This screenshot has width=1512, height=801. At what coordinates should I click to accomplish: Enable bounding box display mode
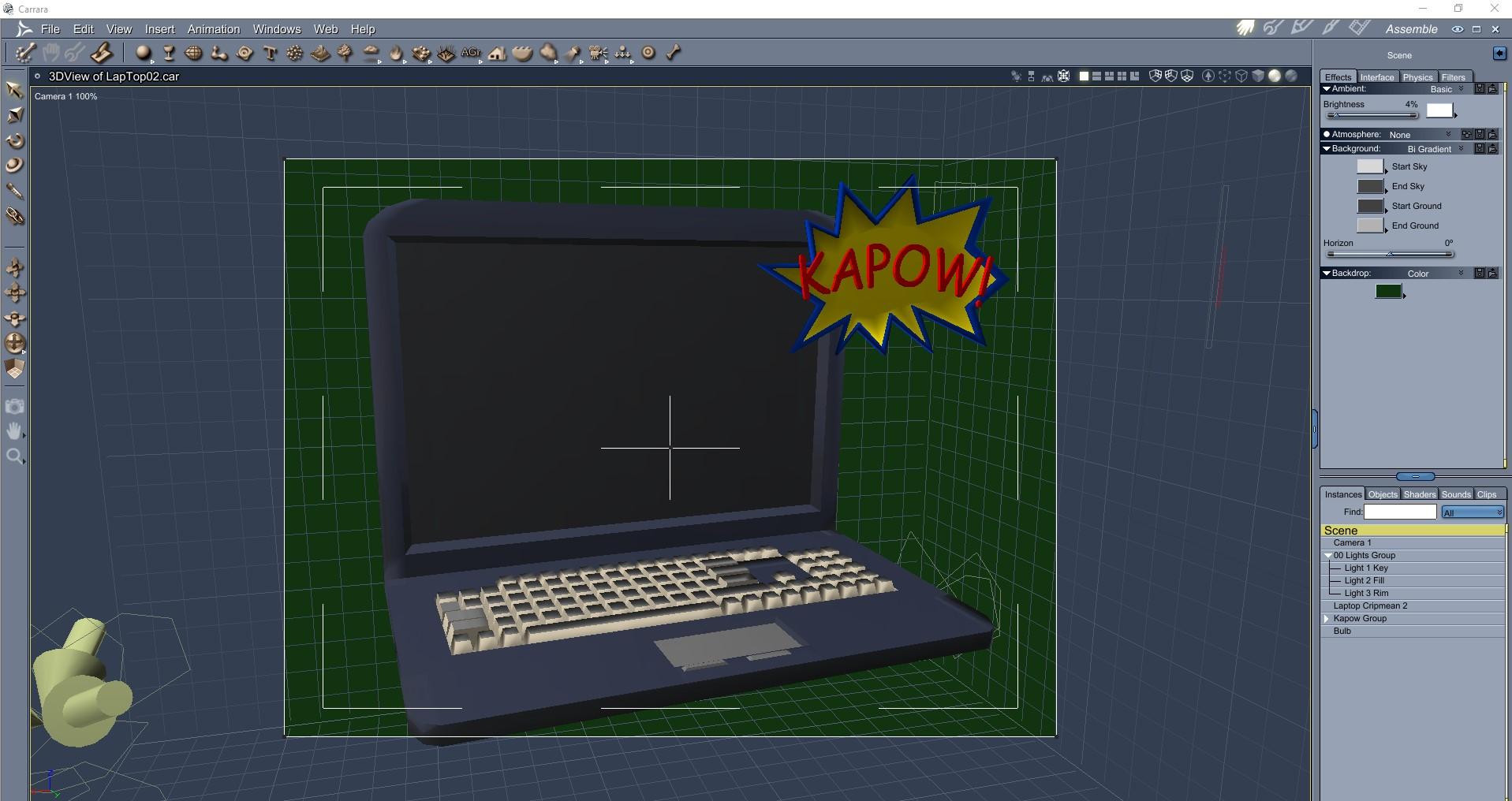[1225, 76]
